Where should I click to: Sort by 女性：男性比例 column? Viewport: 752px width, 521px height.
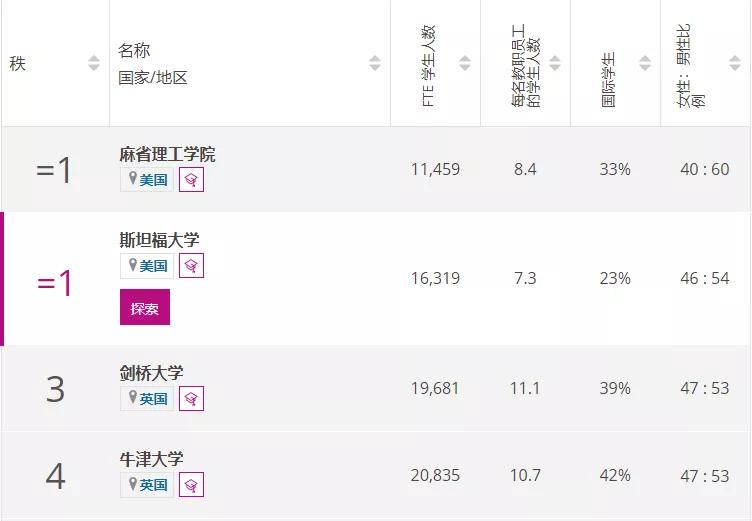pos(735,64)
